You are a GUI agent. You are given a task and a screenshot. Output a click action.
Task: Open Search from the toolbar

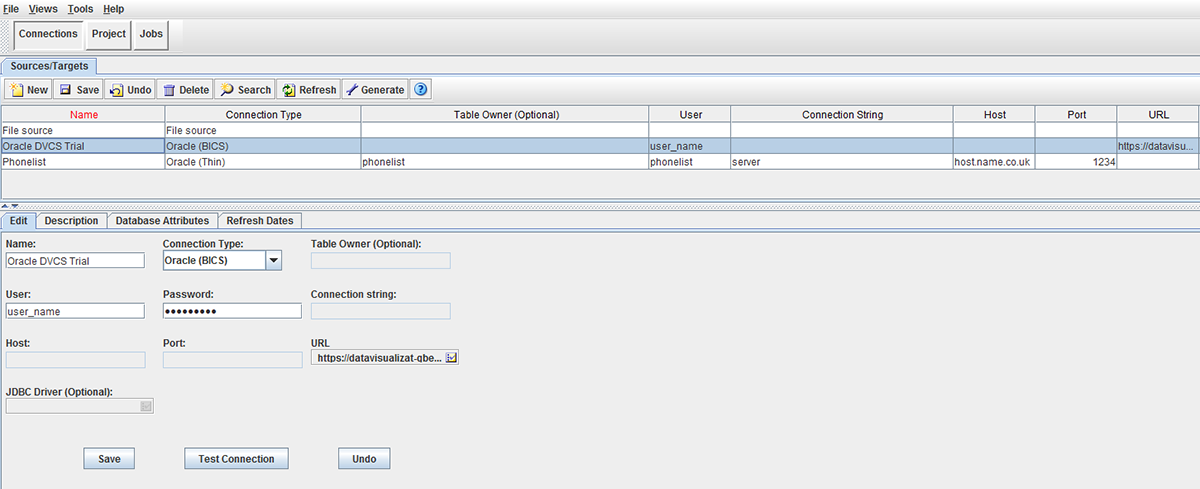245,90
